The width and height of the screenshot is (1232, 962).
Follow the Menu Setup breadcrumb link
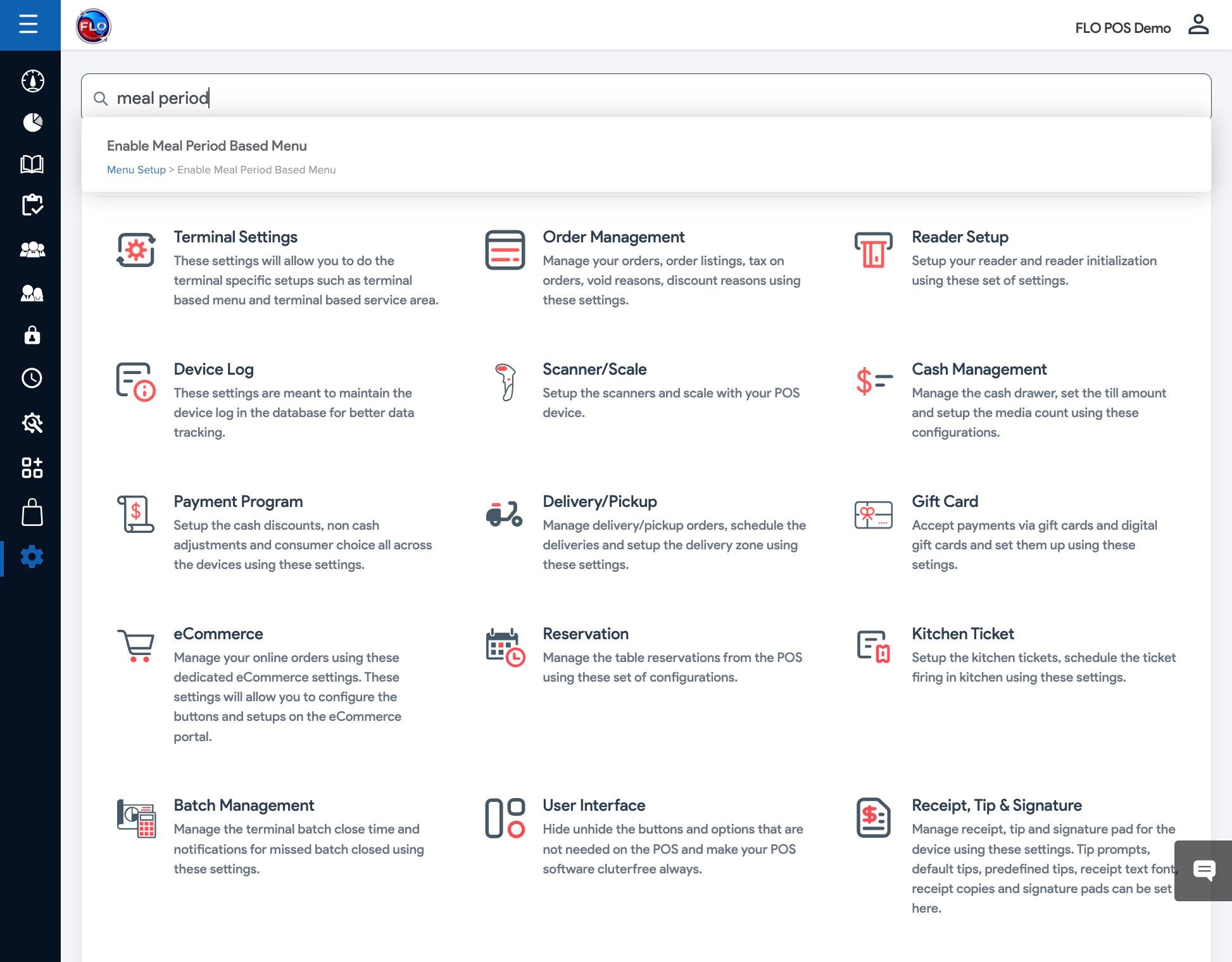[136, 170]
